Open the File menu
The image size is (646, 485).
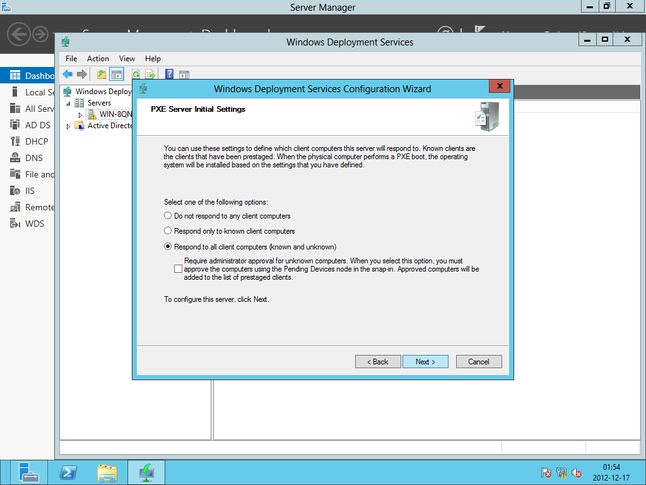coord(71,59)
